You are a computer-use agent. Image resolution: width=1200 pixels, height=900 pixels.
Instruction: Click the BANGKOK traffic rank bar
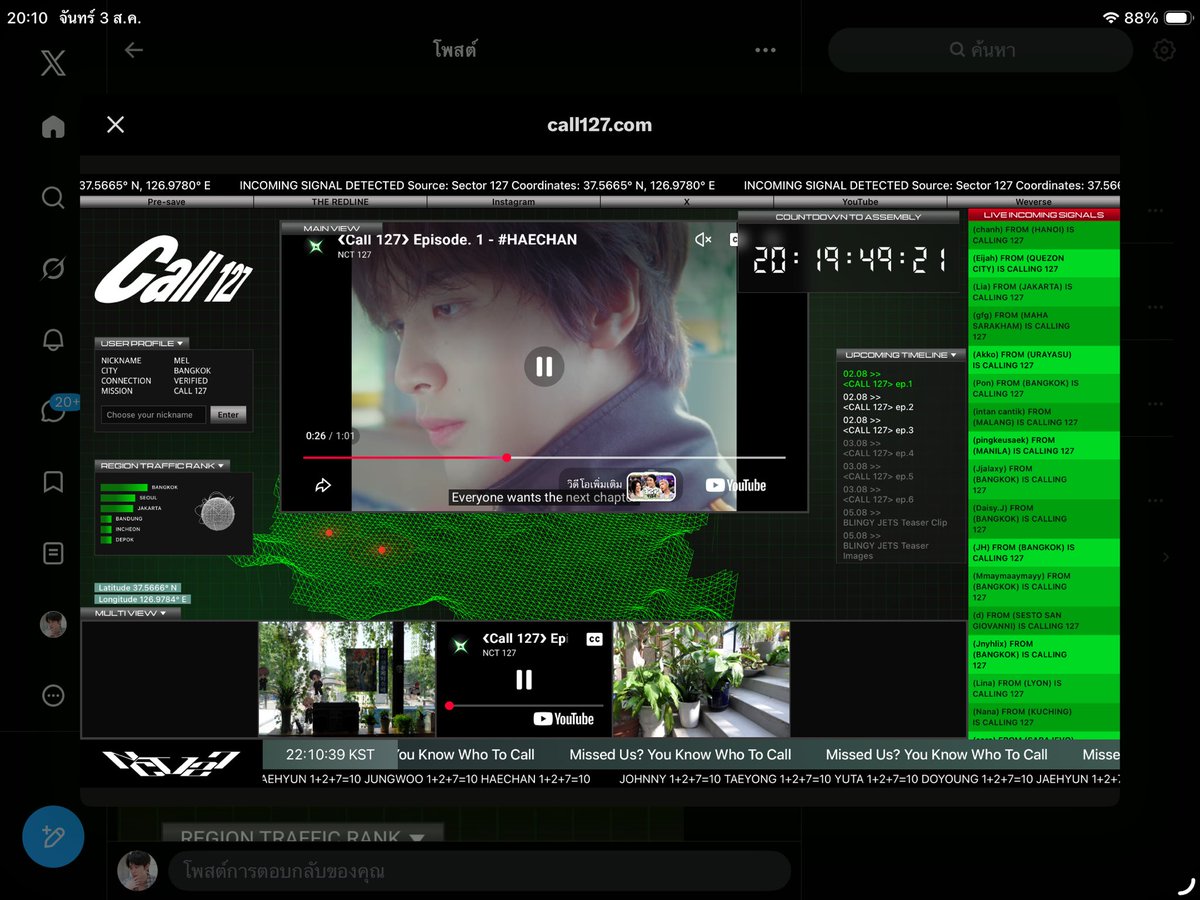pos(126,487)
